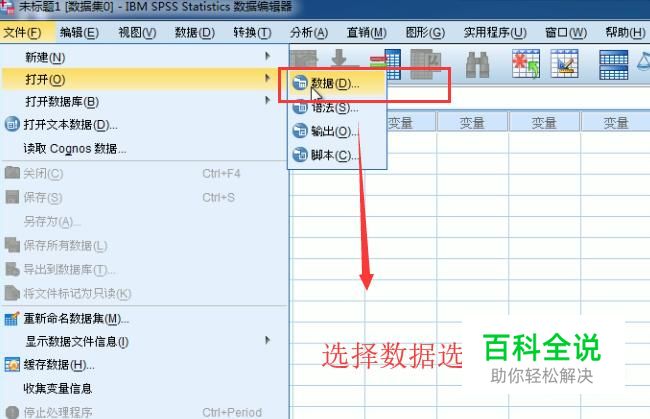The height and width of the screenshot is (419, 650).
Task: Click the rightmost 变量 column header
Action: pos(616,123)
